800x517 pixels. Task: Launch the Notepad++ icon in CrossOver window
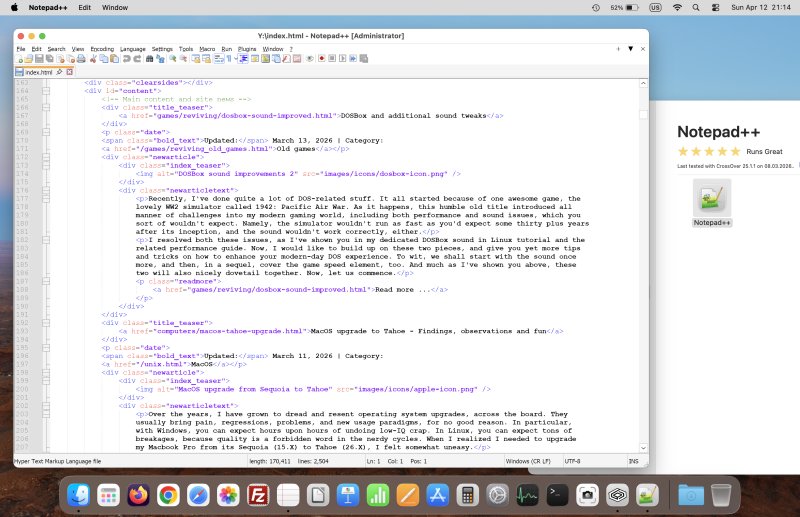point(712,198)
